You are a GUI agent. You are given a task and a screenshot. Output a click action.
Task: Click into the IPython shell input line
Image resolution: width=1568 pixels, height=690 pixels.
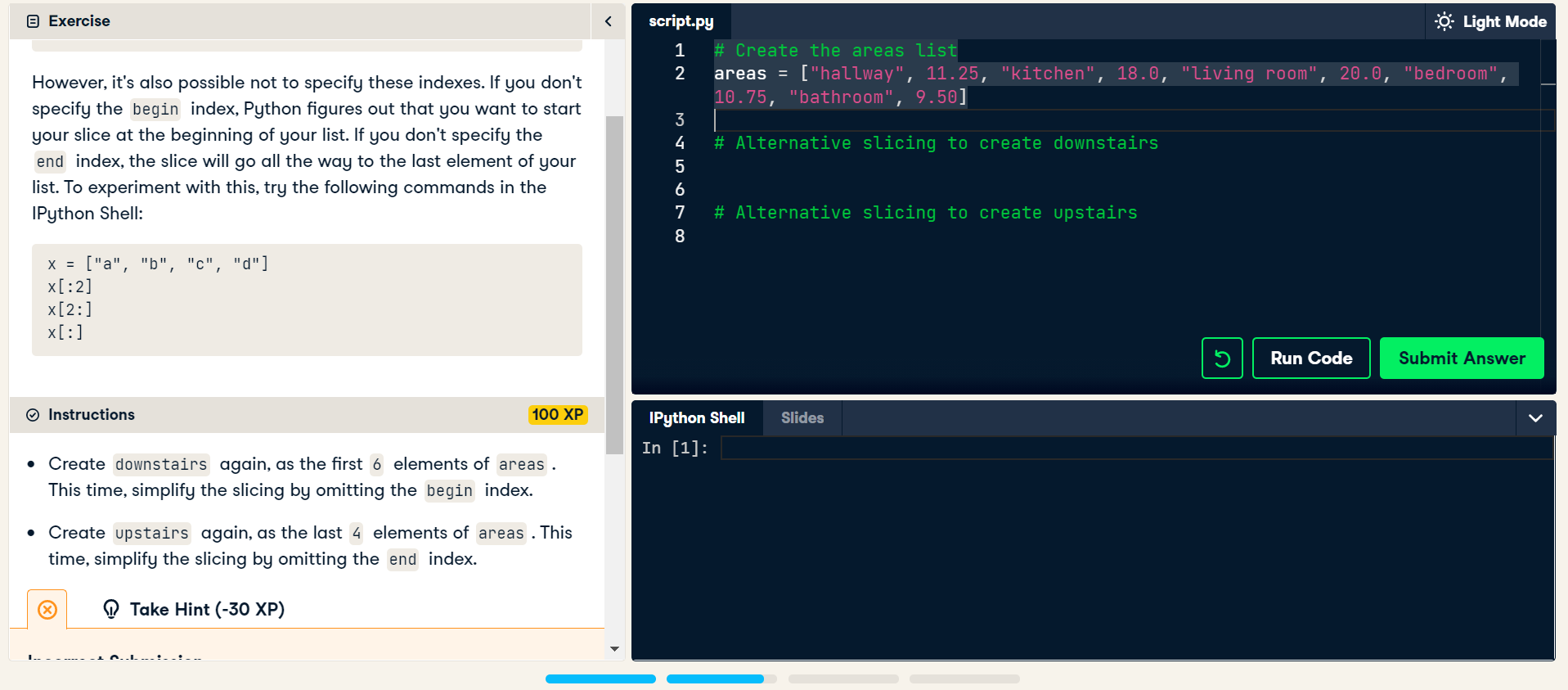pos(1136,448)
